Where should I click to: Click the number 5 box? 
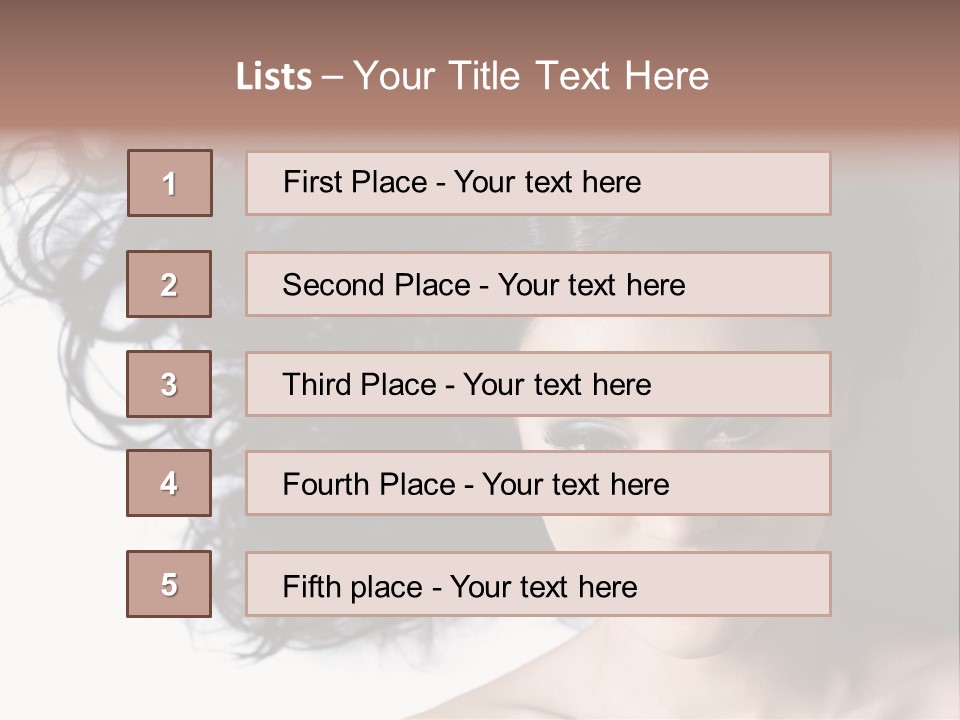coord(169,584)
